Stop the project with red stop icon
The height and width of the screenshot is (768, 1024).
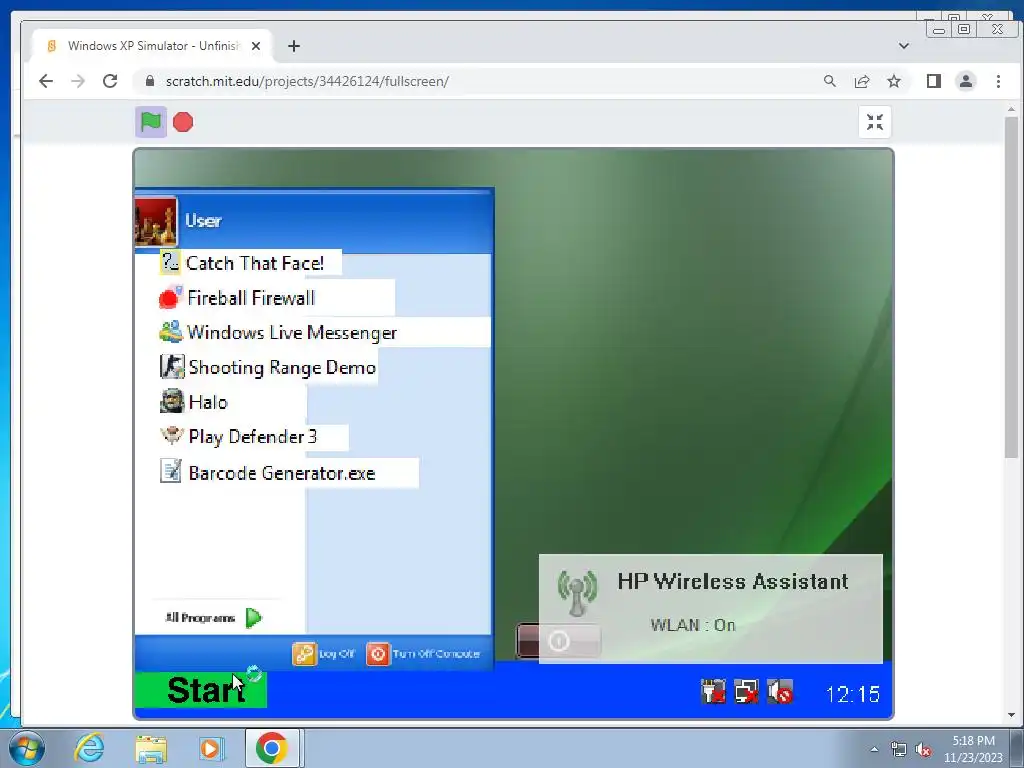(183, 122)
